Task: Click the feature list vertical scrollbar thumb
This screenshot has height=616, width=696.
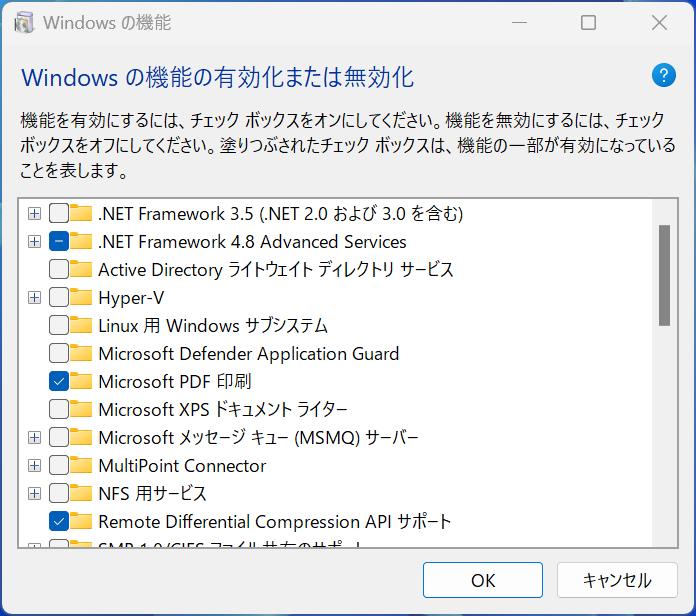Action: click(664, 275)
